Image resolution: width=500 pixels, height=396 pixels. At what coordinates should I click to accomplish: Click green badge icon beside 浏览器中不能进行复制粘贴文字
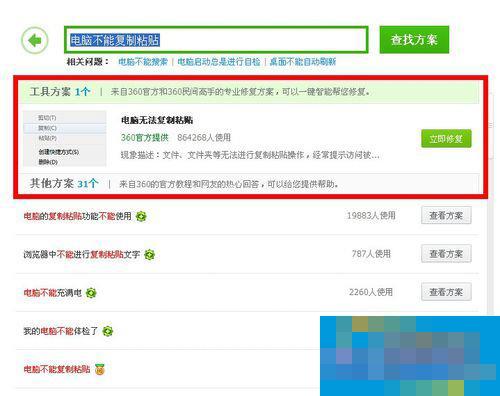click(150, 255)
